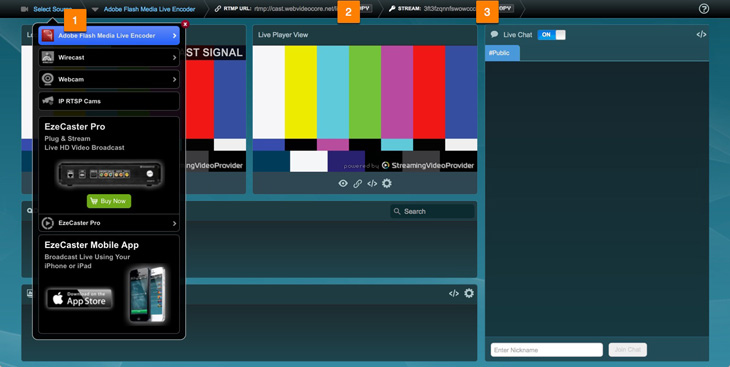Click the EzeCaster Pro device image

pyautogui.click(x=109, y=173)
